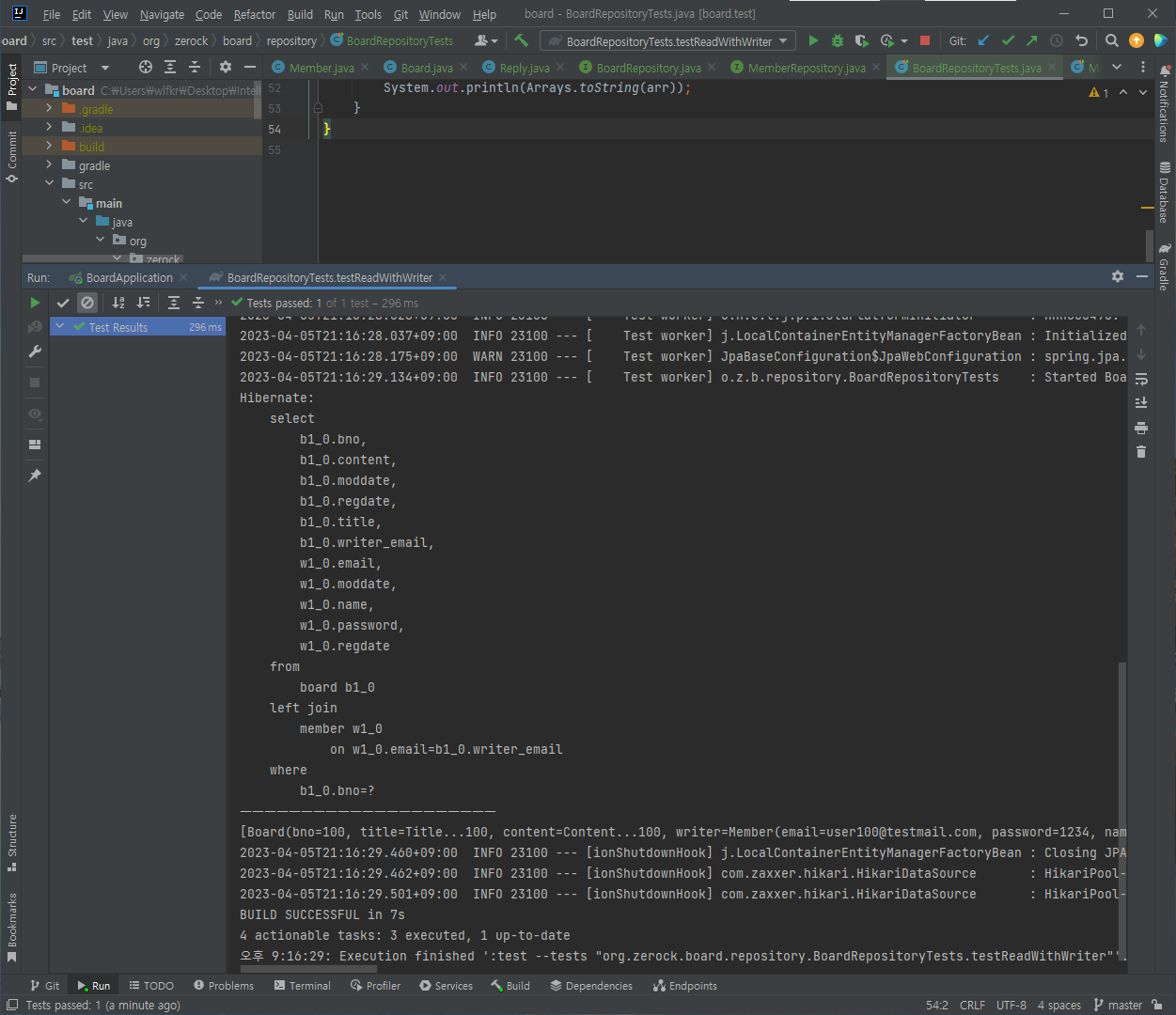Collapse all in Project panel toolbar
Viewport: 1176px width, 1015px height.
[194, 67]
